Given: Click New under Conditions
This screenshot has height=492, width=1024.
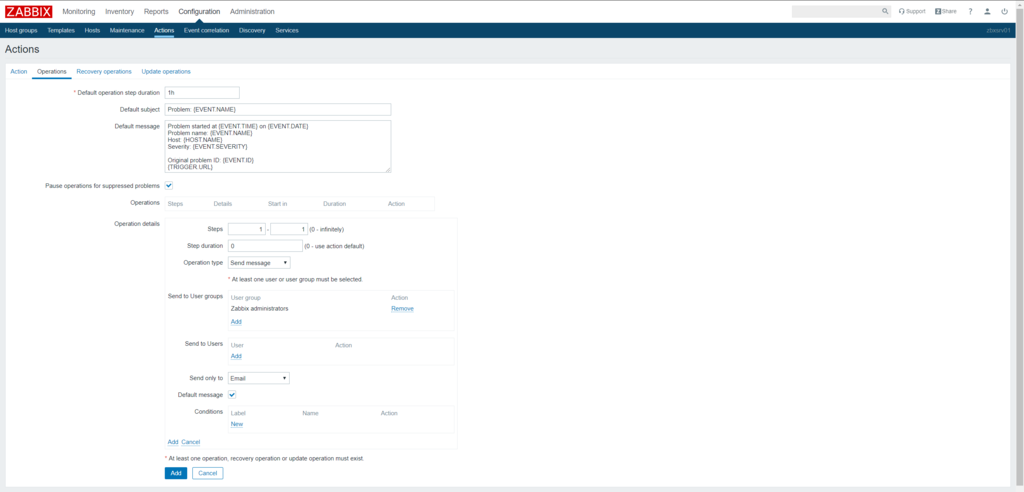Looking at the screenshot, I should (237, 424).
